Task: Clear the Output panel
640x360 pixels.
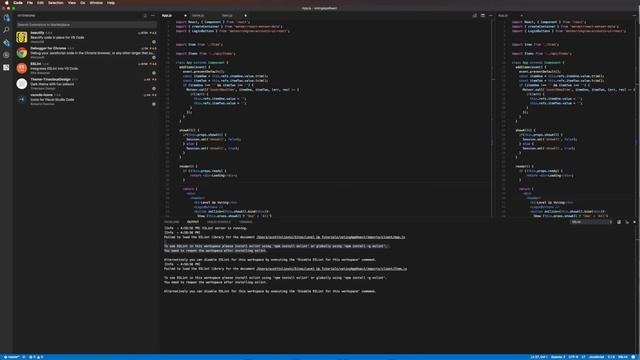Action: pos(619,222)
